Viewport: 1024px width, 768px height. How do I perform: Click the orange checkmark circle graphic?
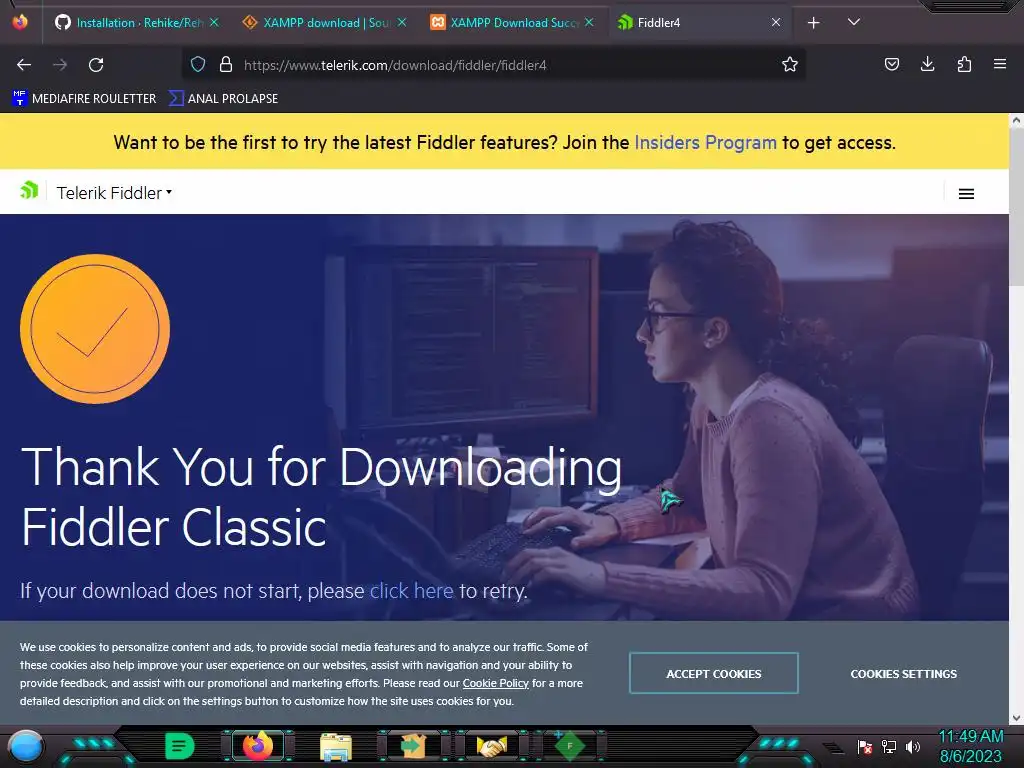tap(95, 328)
